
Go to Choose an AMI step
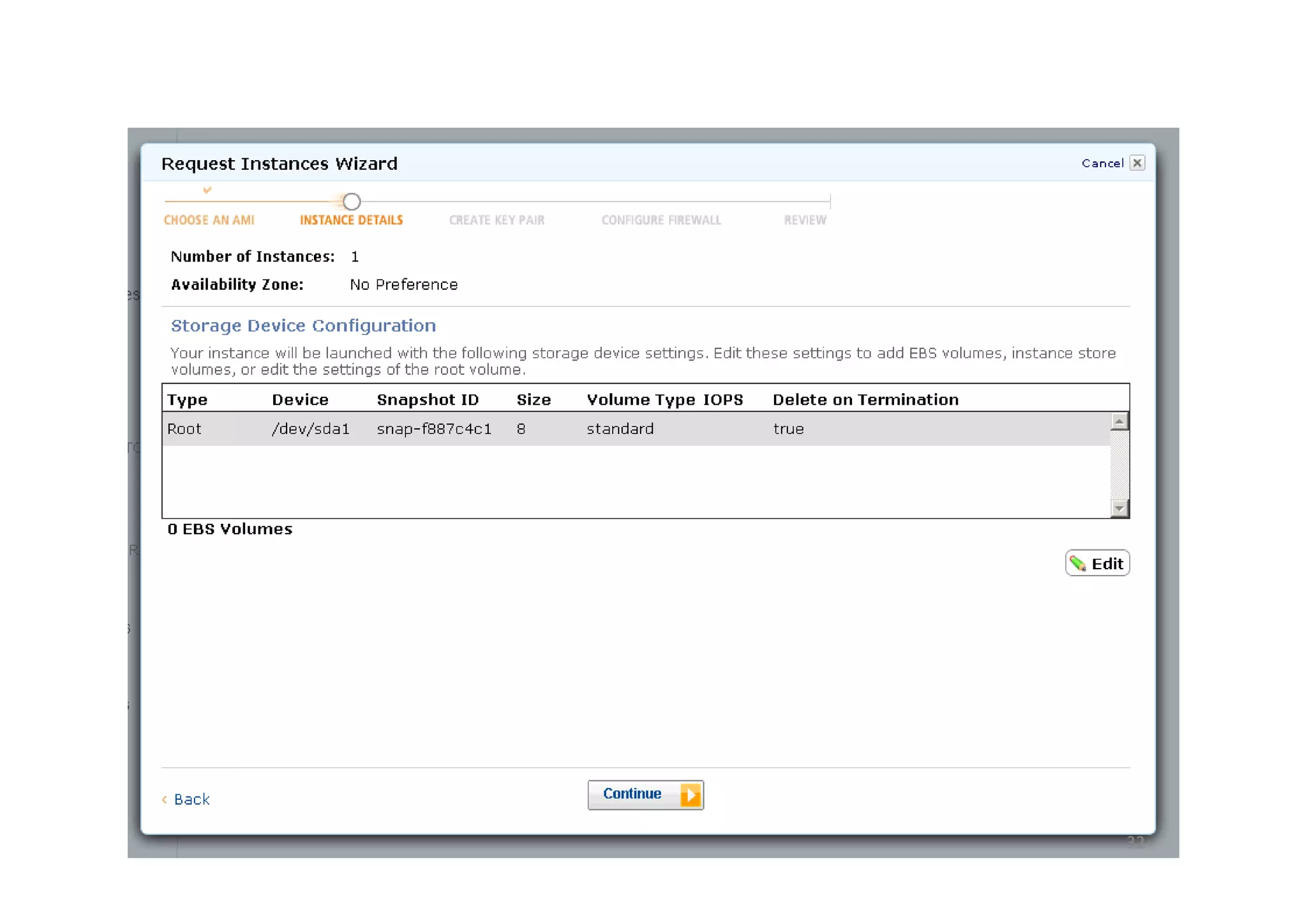click(209, 220)
